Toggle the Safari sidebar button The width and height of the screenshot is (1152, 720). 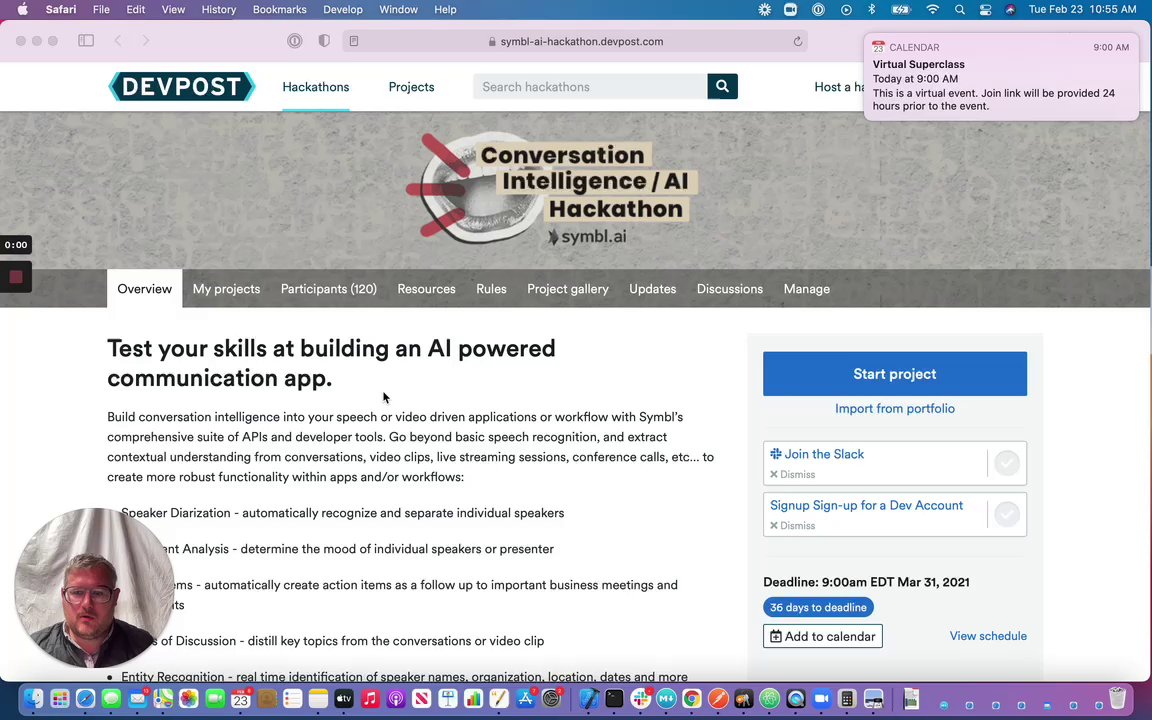[x=86, y=41]
